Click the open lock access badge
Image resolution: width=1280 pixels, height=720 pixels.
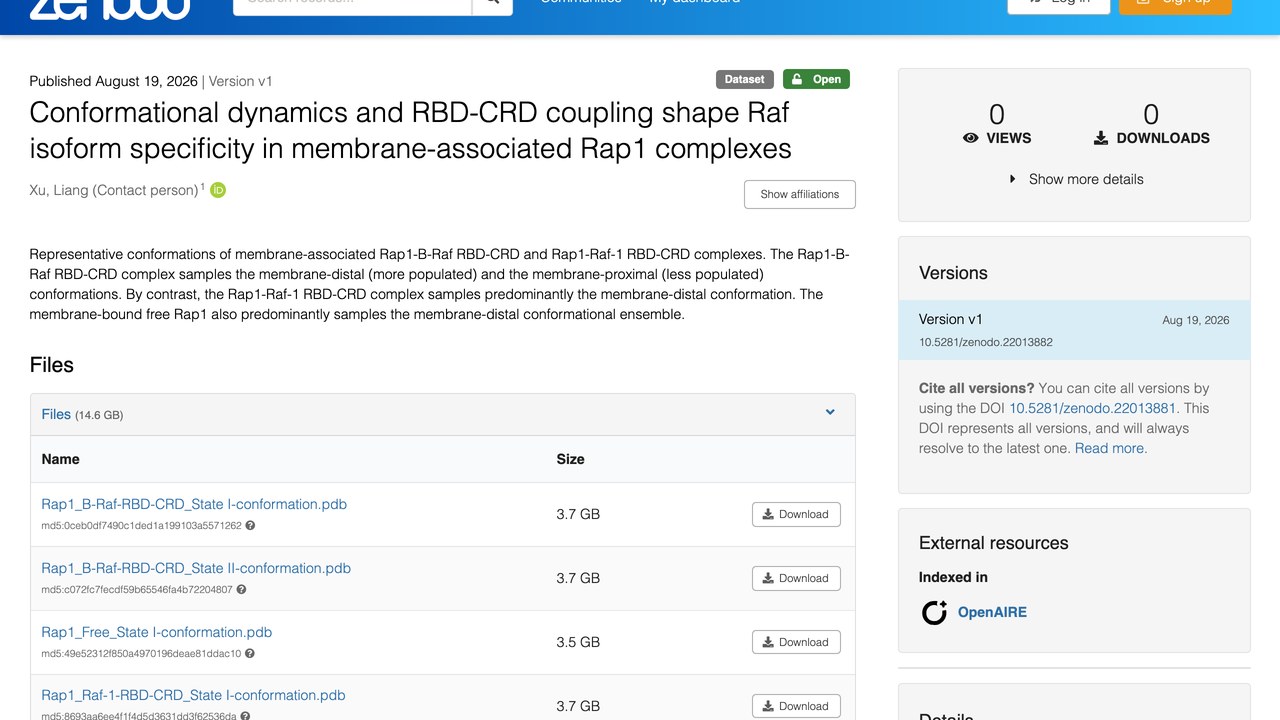pyautogui.click(x=816, y=79)
